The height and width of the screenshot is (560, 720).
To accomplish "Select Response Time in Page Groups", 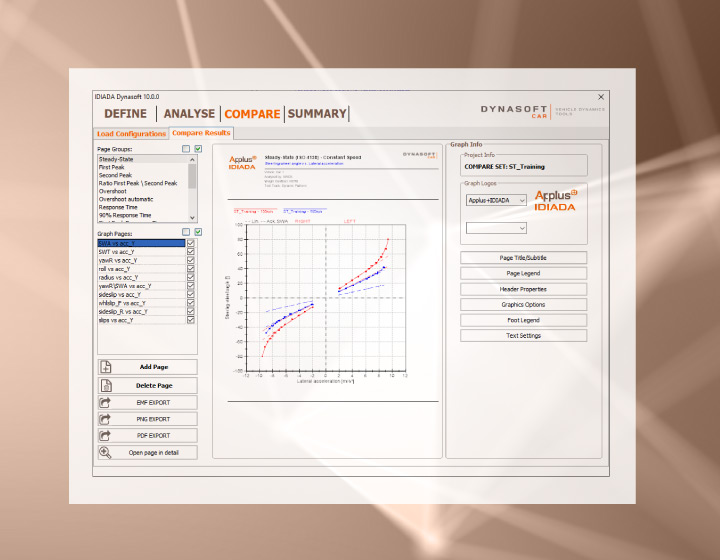I will (143, 207).
